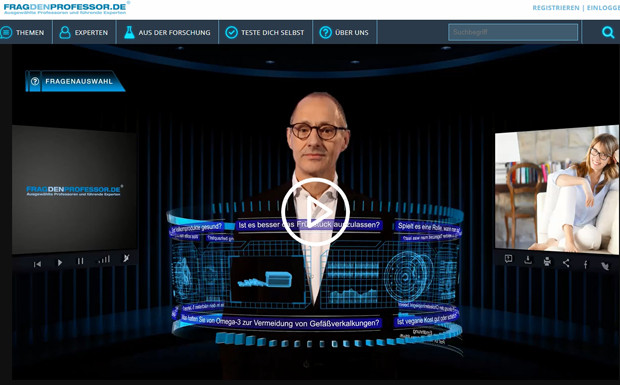The image size is (620, 385).
Task: Focus the Suchbegriff search field
Action: pyautogui.click(x=513, y=32)
